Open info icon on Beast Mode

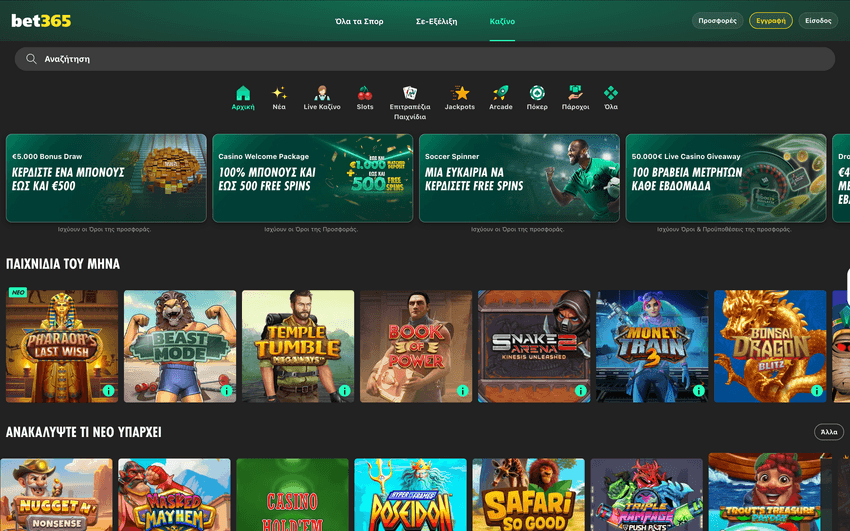tap(227, 391)
